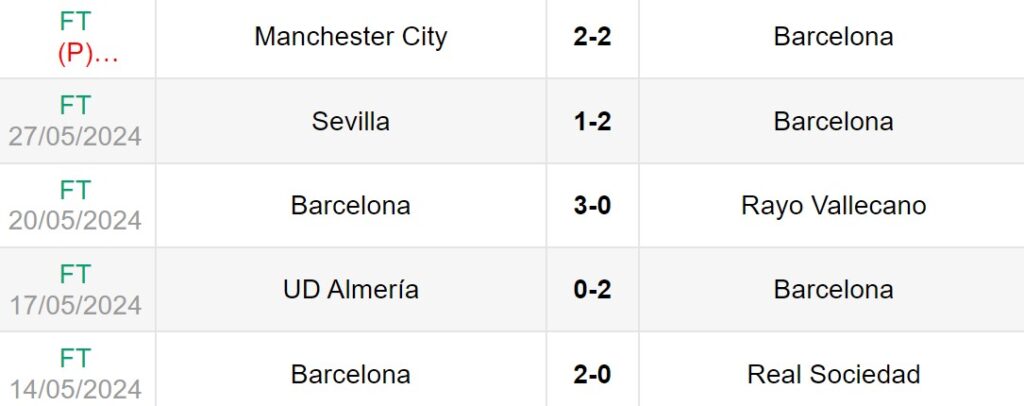Select Barcelona in the UD Almería match
The width and height of the screenshot is (1024, 406).
point(833,290)
